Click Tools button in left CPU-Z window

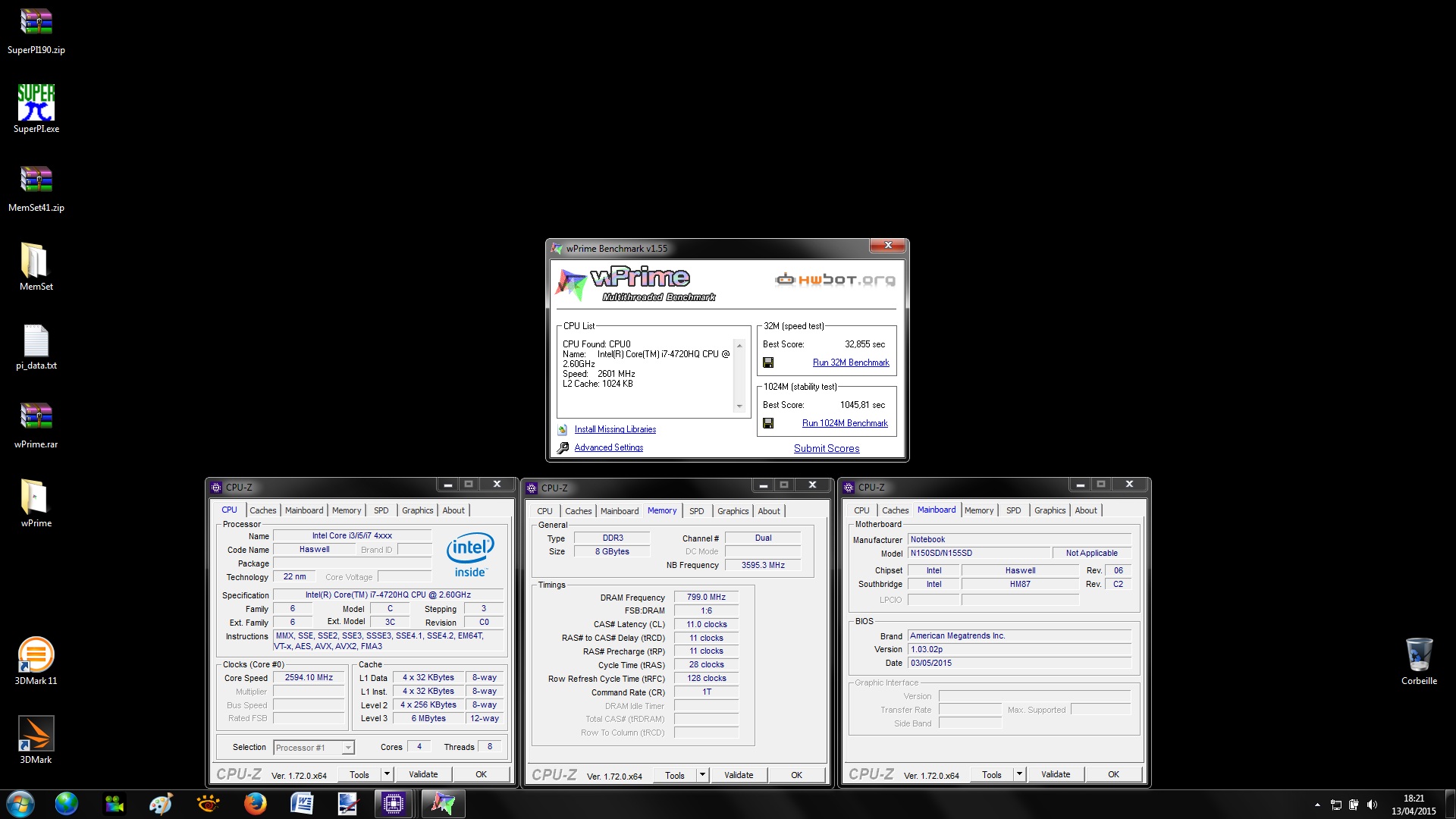[359, 774]
